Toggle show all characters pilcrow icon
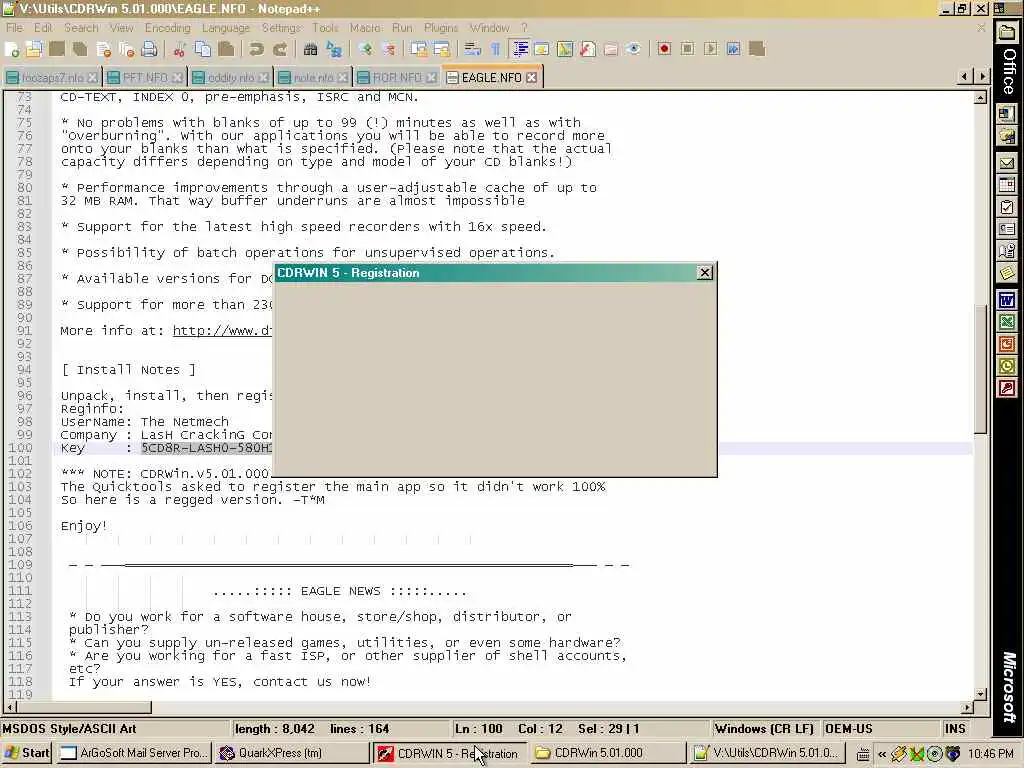This screenshot has height=768, width=1024. tap(495, 50)
